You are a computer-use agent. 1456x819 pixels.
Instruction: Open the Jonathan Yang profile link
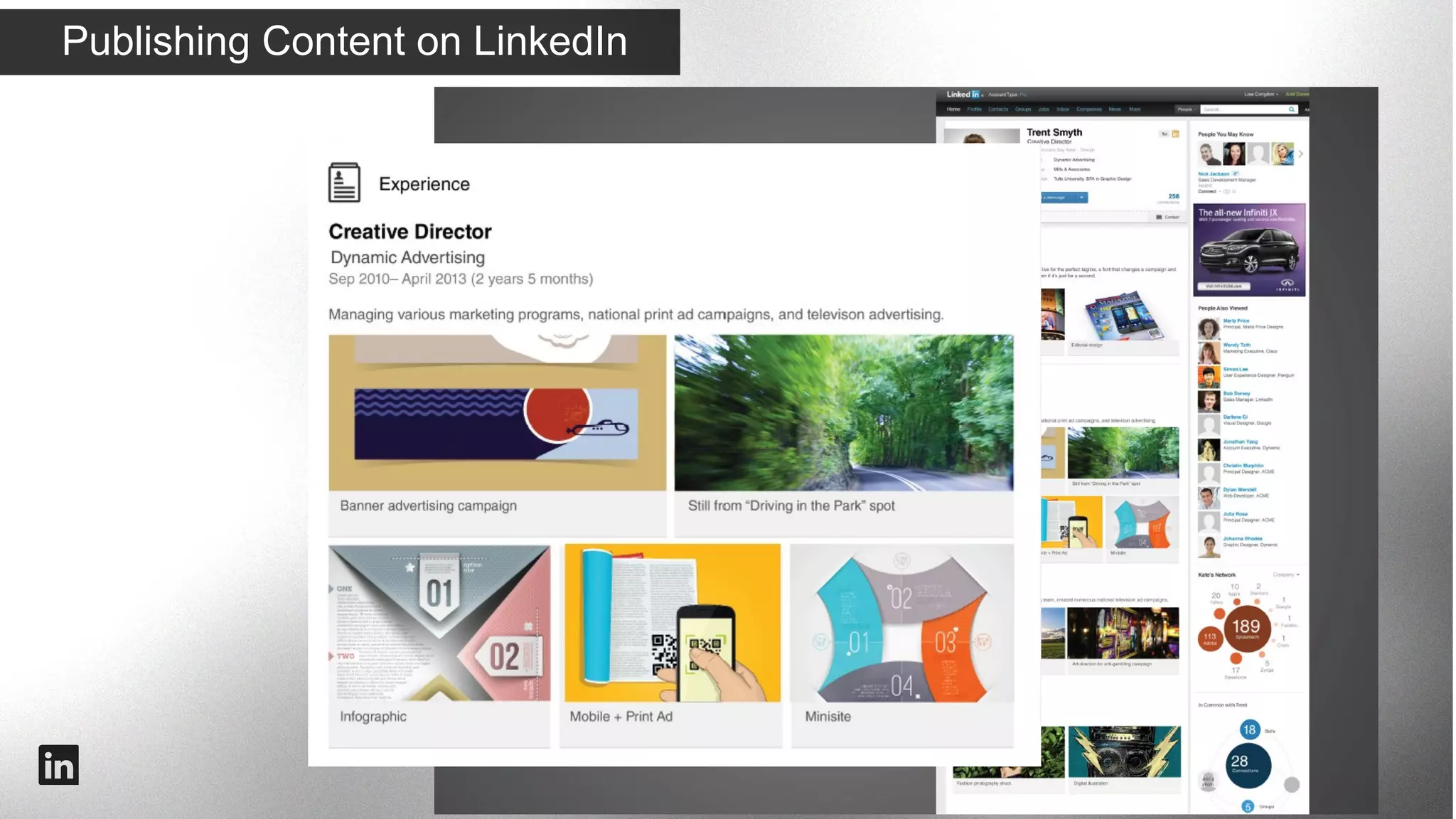click(1240, 441)
